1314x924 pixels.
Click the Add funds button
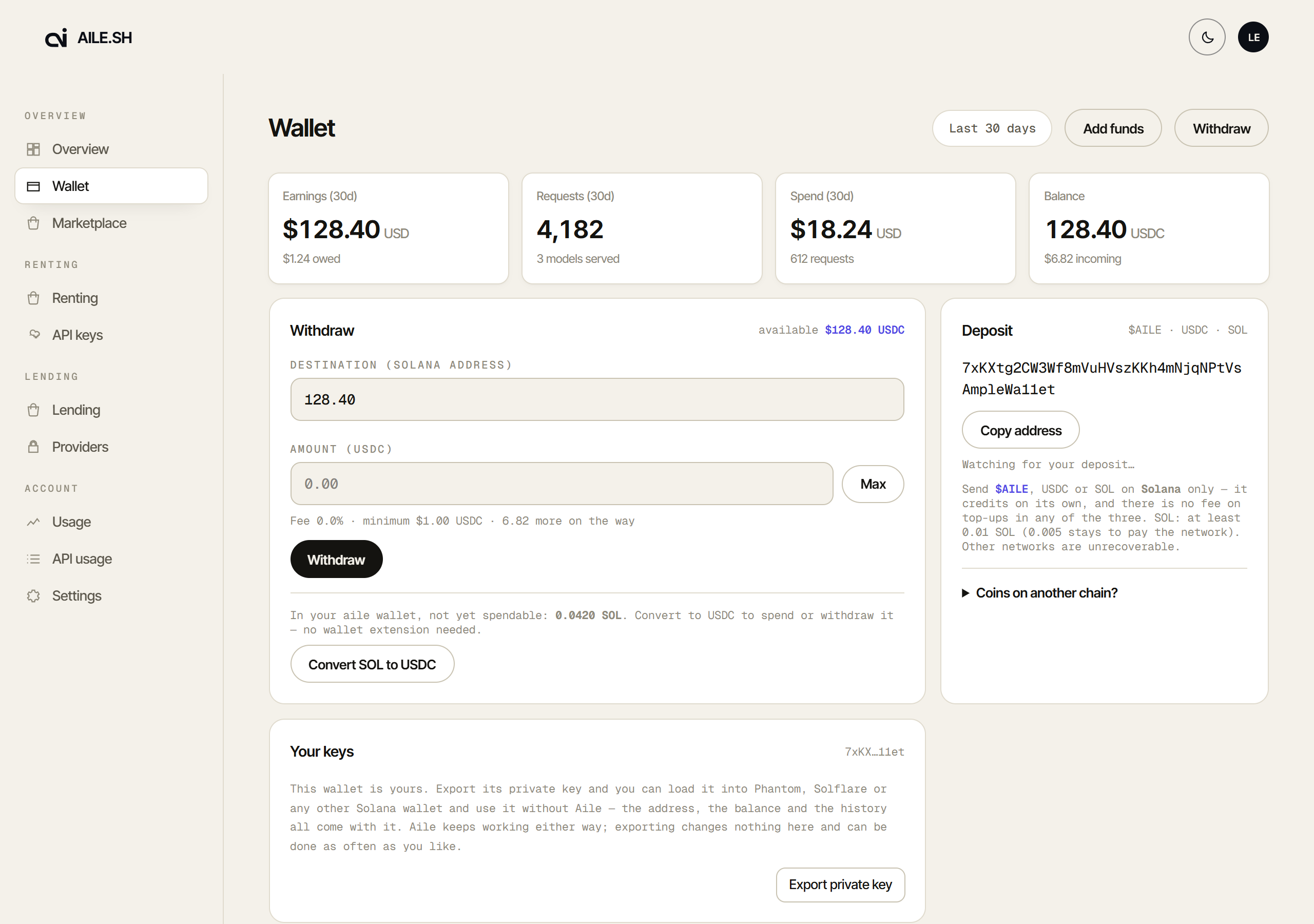[1113, 128]
